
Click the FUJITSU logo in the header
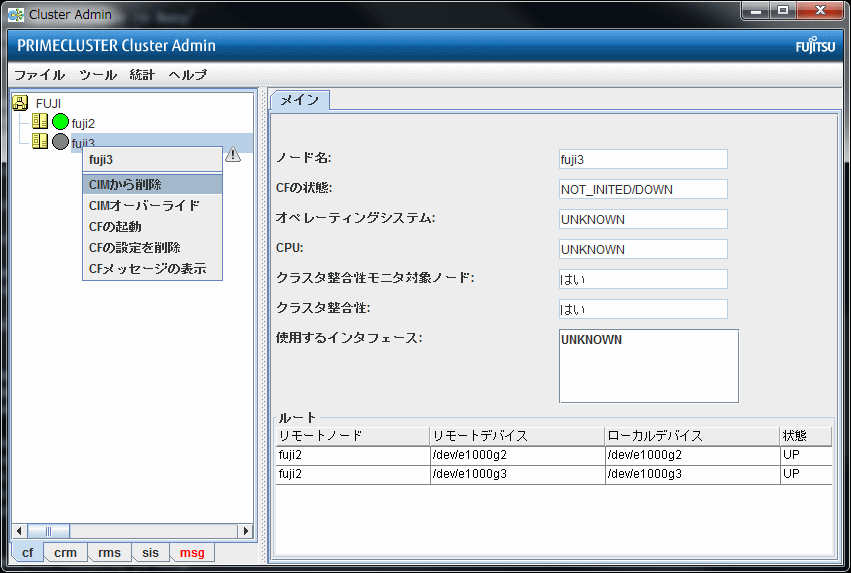coord(815,46)
